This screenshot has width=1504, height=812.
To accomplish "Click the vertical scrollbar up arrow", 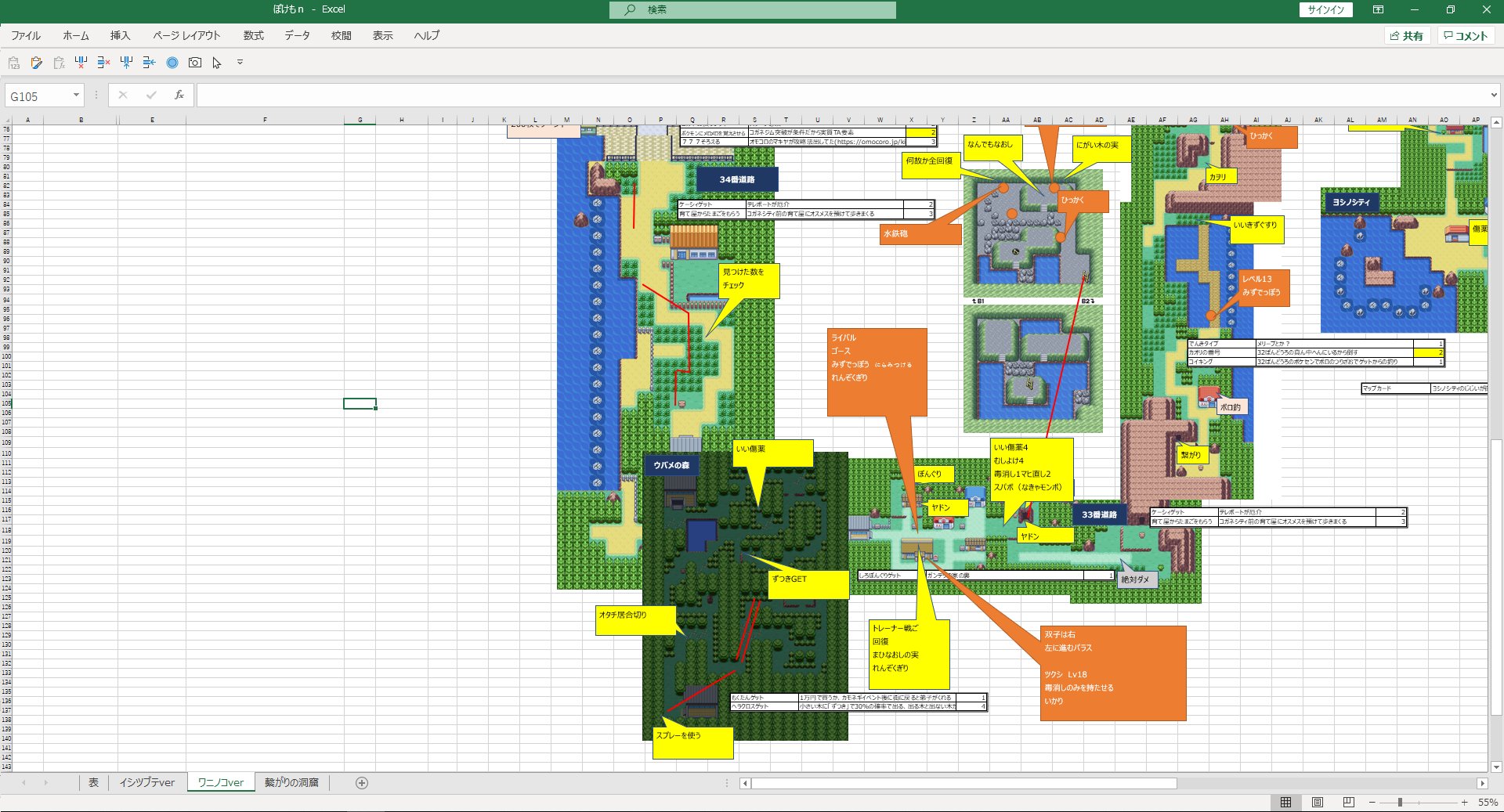I will click(1496, 122).
